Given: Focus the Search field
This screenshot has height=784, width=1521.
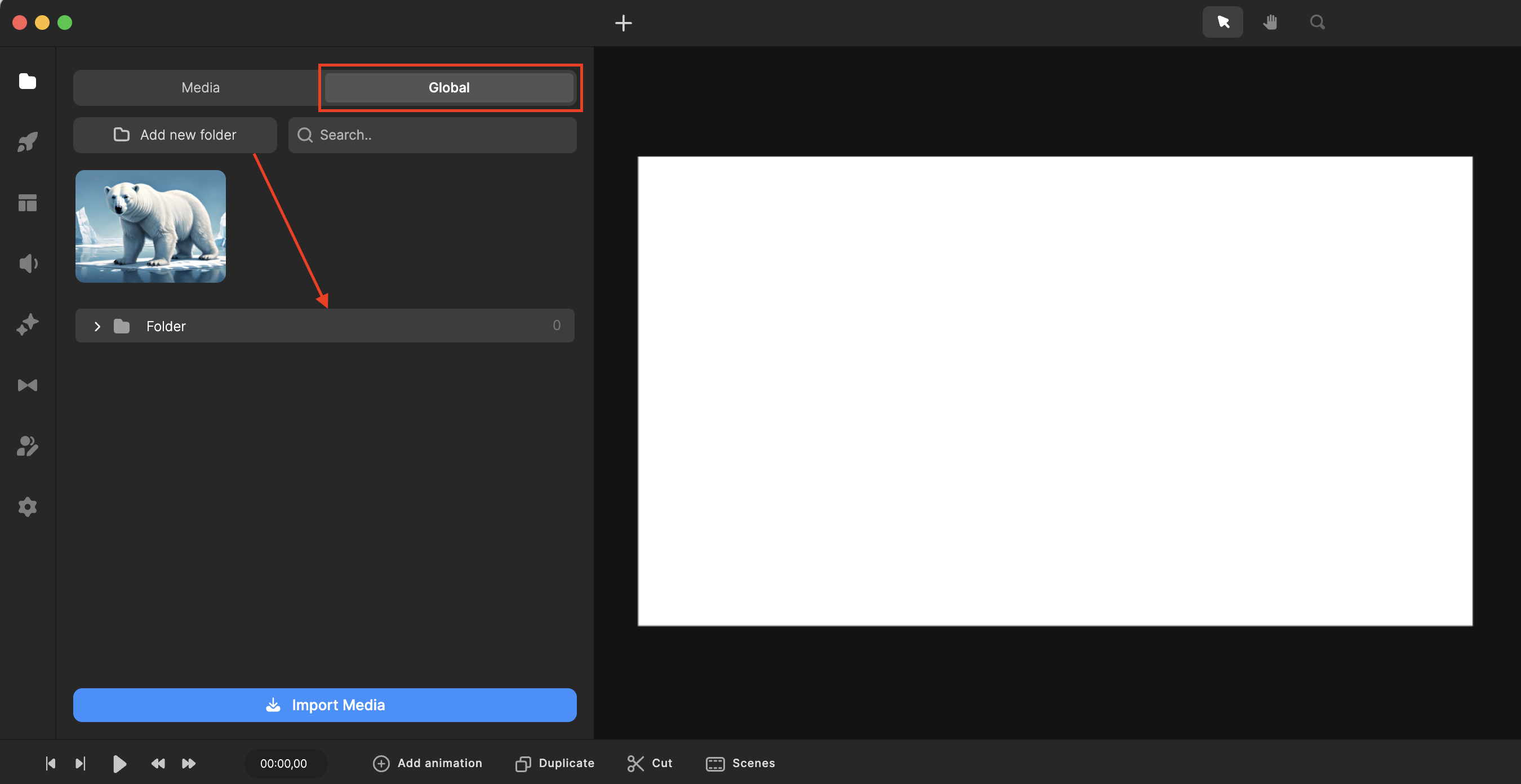Looking at the screenshot, I should point(432,135).
